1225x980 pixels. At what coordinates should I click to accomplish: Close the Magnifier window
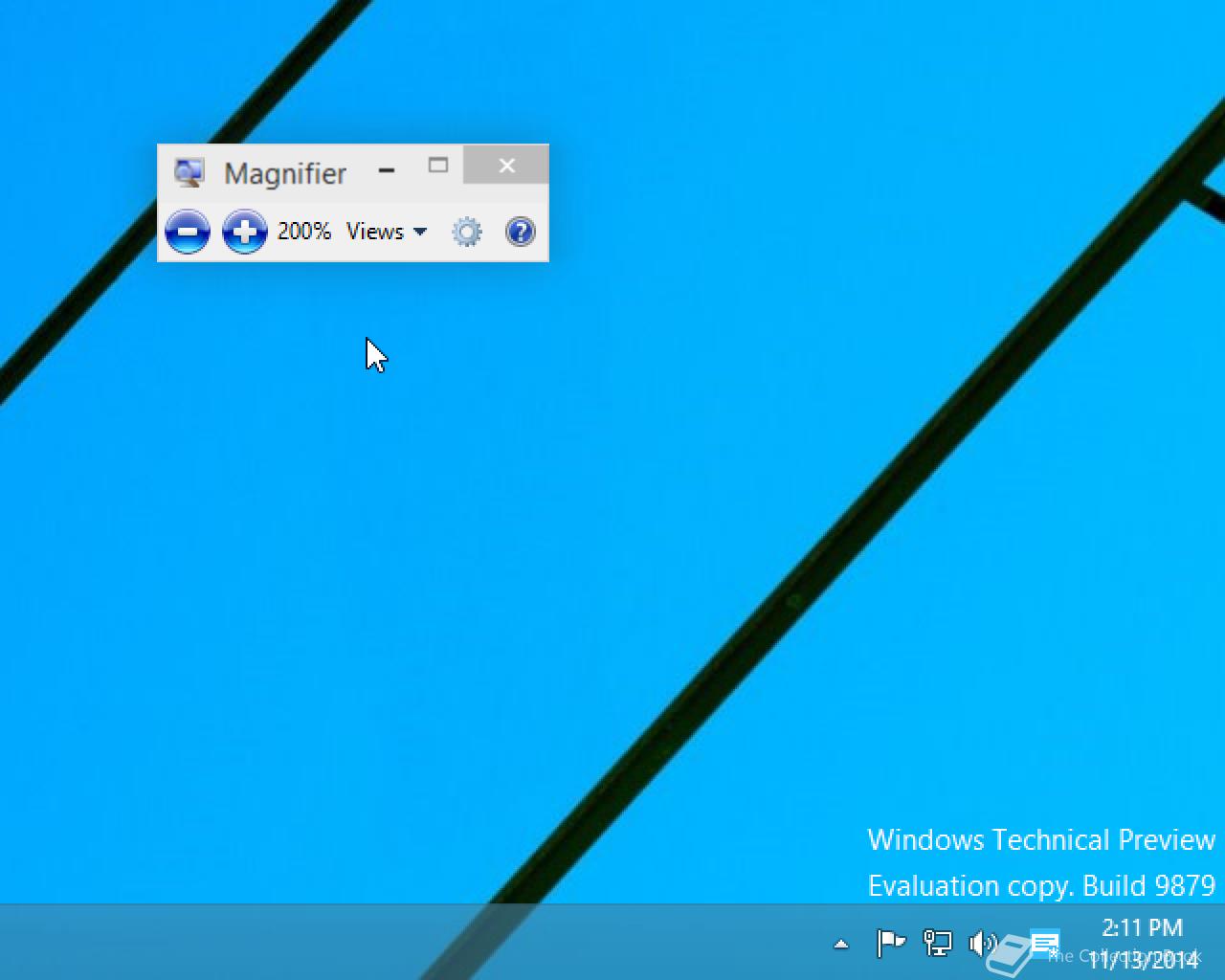[506, 165]
